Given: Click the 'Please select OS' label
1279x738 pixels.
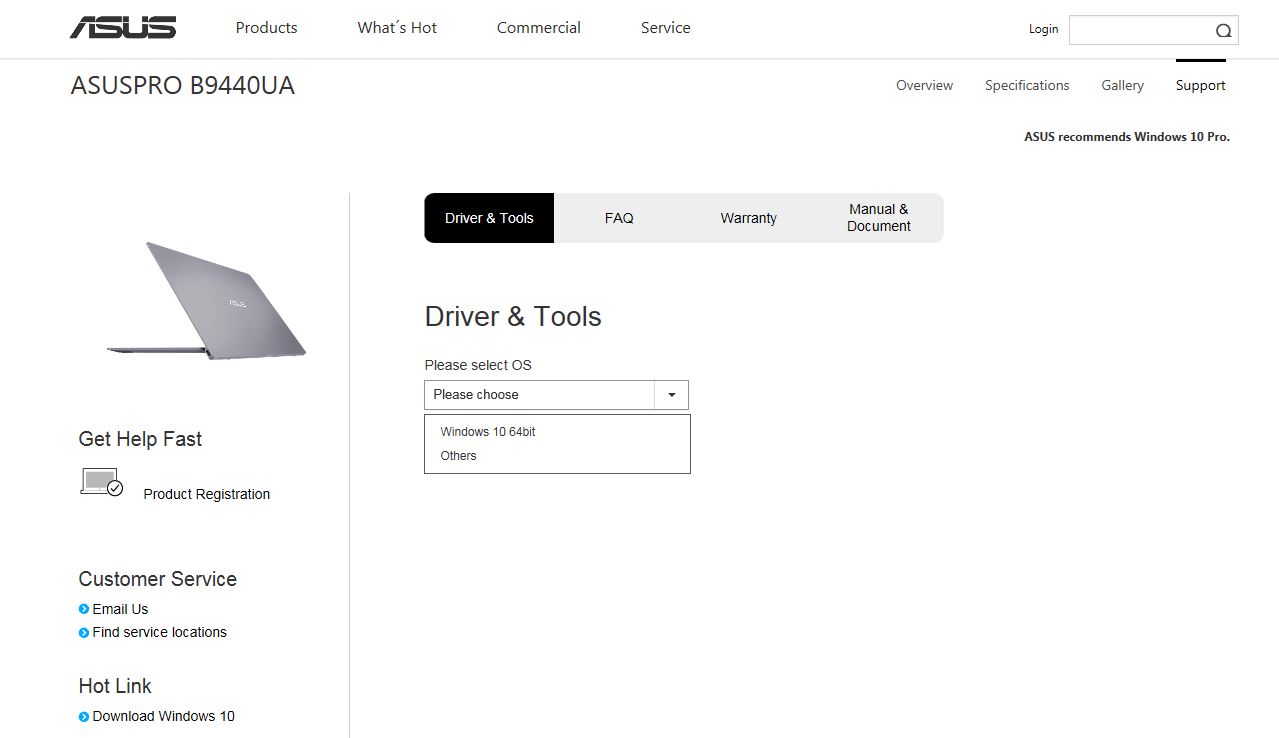Looking at the screenshot, I should pos(478,365).
